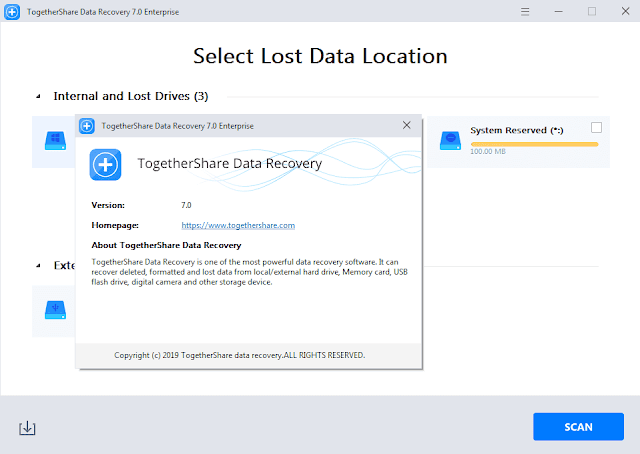The width and height of the screenshot is (640, 454).
Task: Collapse the External drives section
Action: (38, 266)
